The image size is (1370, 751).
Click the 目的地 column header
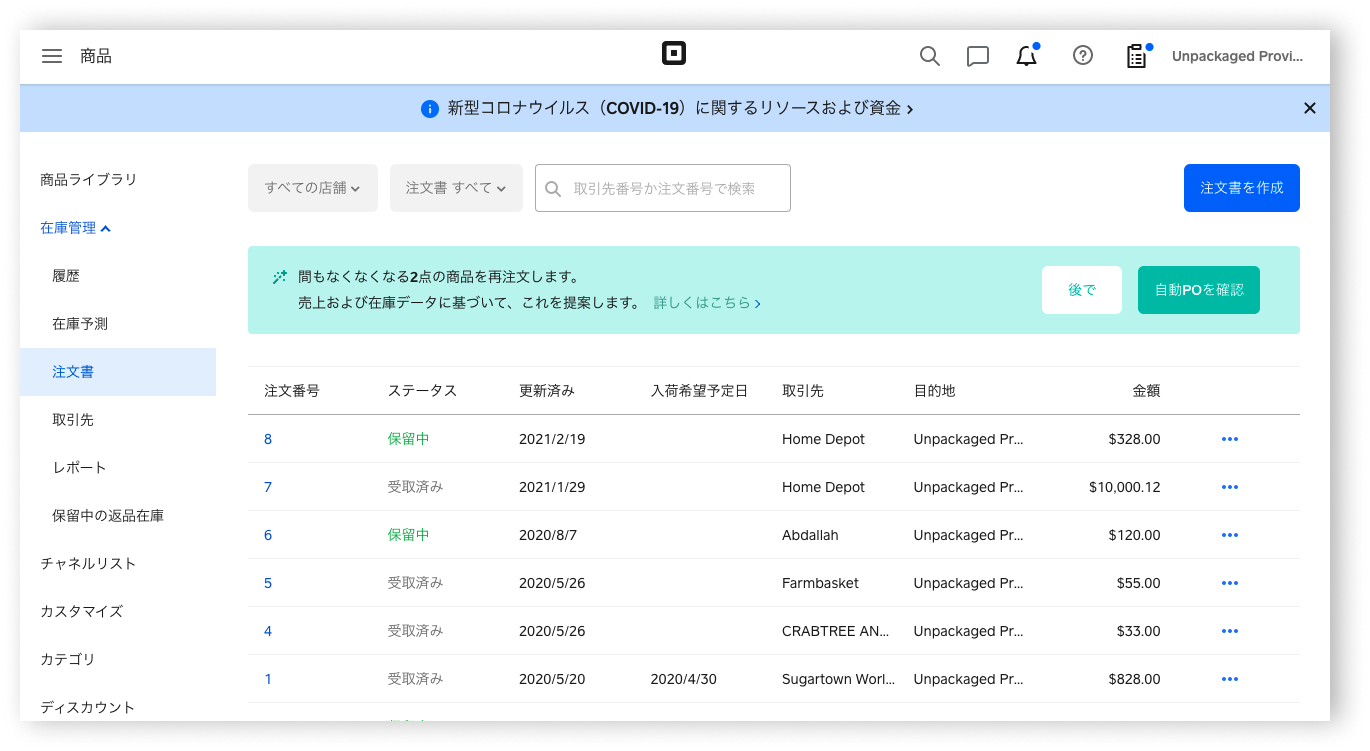934,391
